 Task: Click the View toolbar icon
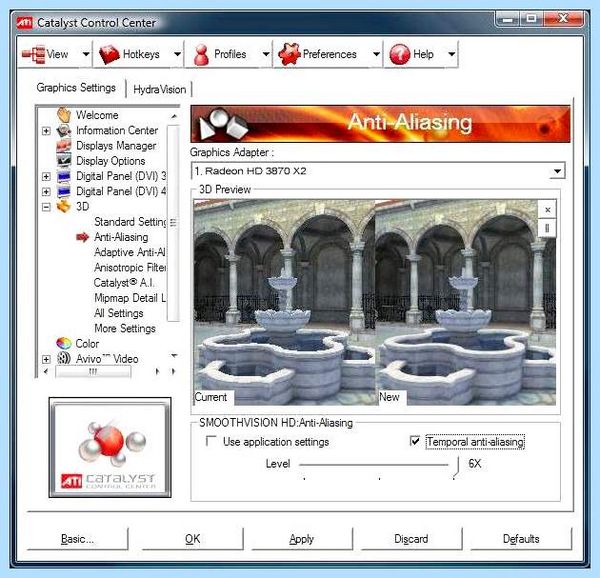[33, 54]
